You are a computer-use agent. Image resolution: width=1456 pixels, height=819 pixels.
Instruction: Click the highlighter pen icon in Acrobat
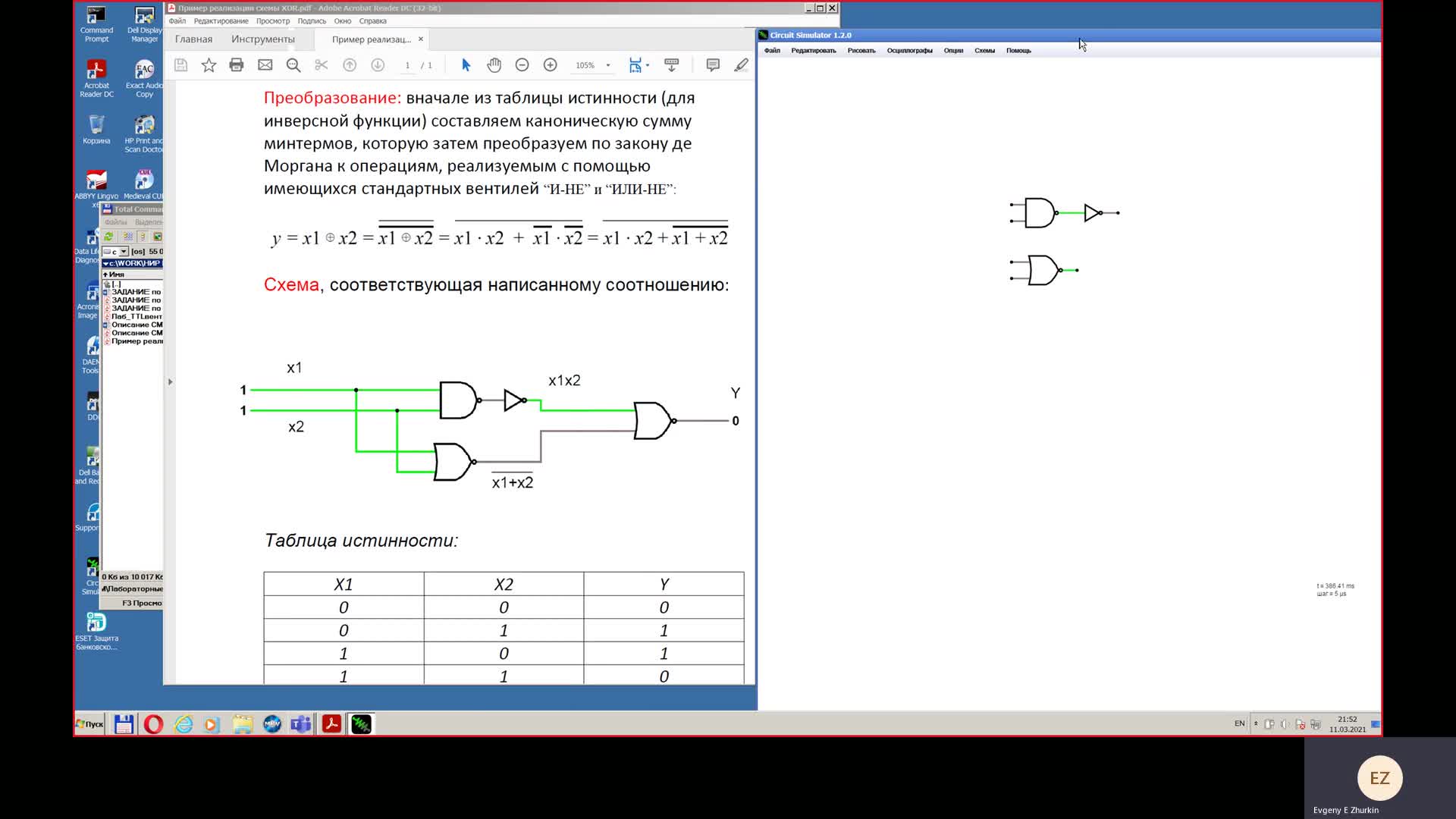coord(741,65)
